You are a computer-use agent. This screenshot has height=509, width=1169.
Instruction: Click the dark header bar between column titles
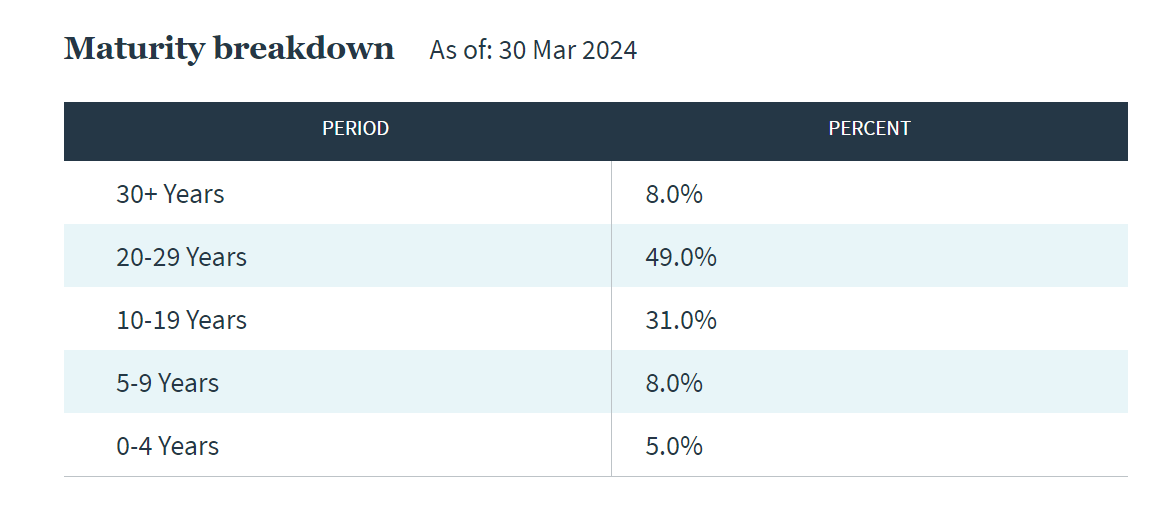(x=611, y=130)
